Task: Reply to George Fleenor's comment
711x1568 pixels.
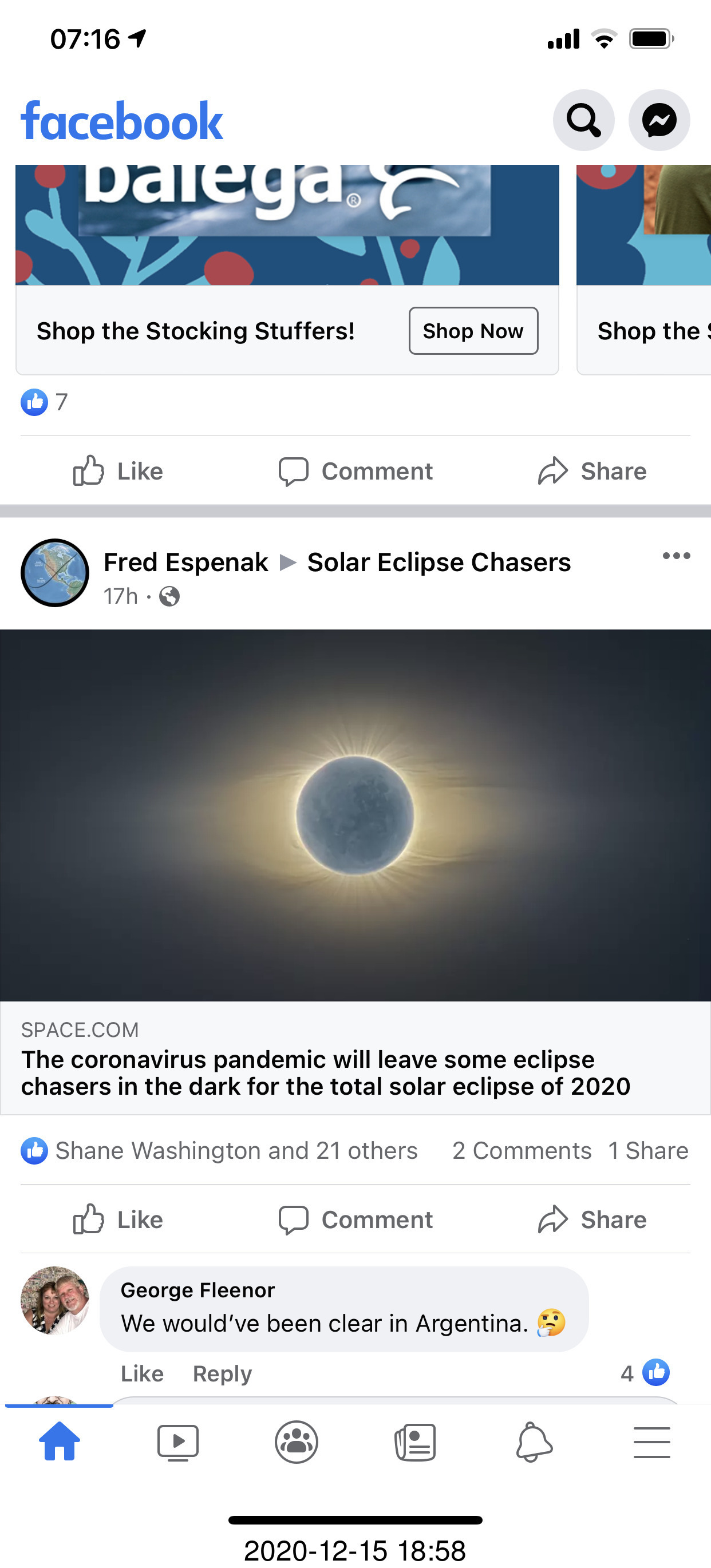Action: coord(222,1374)
